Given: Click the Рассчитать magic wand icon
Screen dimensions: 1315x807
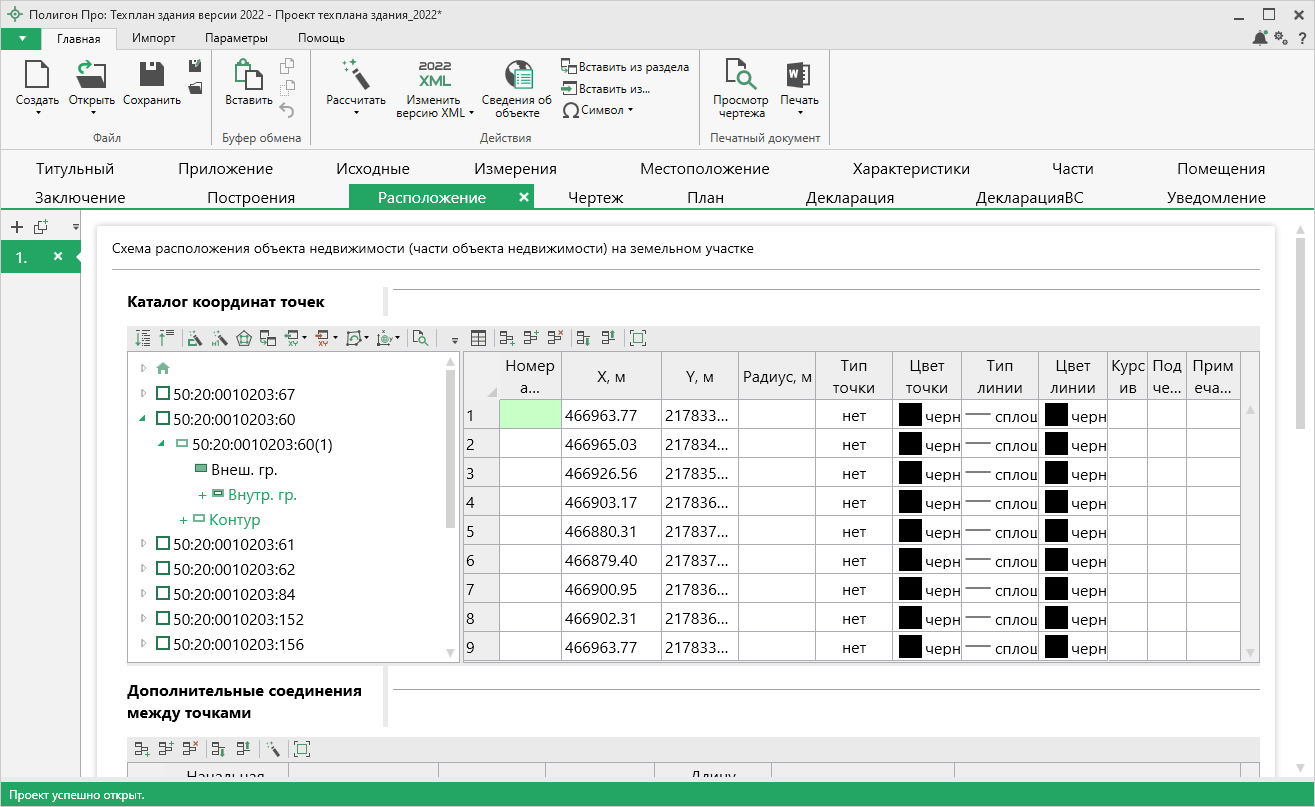Looking at the screenshot, I should (x=355, y=75).
